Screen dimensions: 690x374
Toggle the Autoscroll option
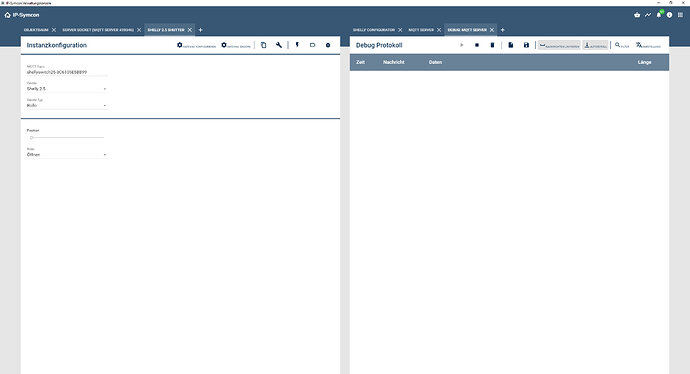click(x=595, y=45)
